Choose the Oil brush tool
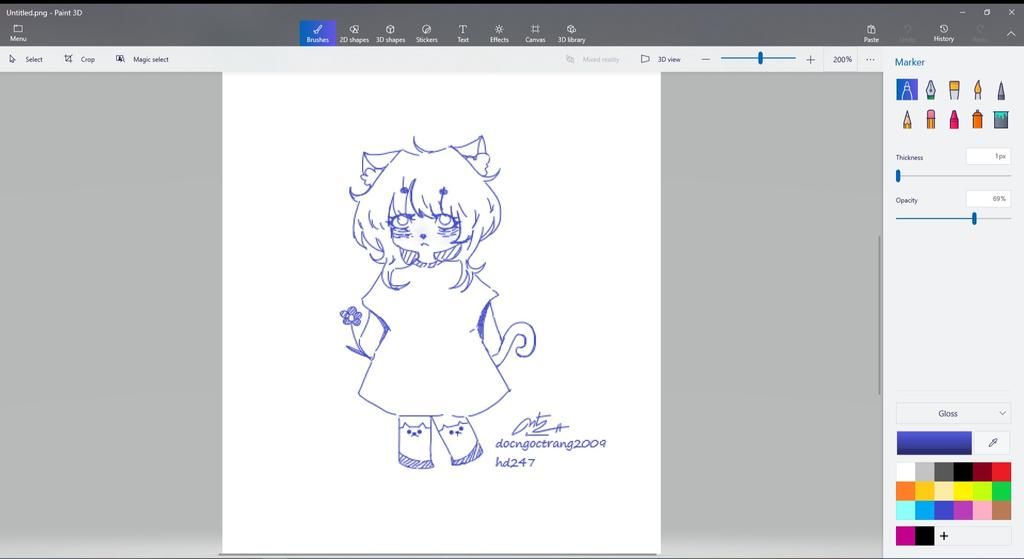1024x559 pixels. coord(953,89)
